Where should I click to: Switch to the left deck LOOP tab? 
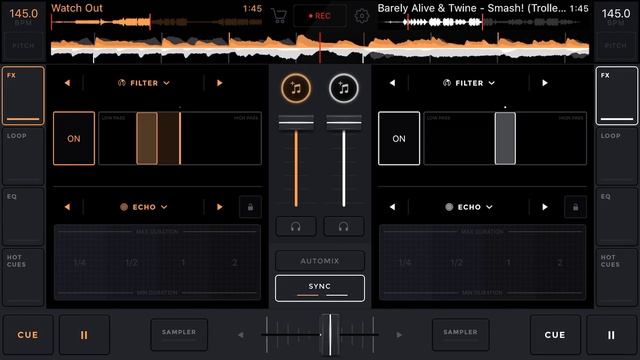click(x=23, y=156)
